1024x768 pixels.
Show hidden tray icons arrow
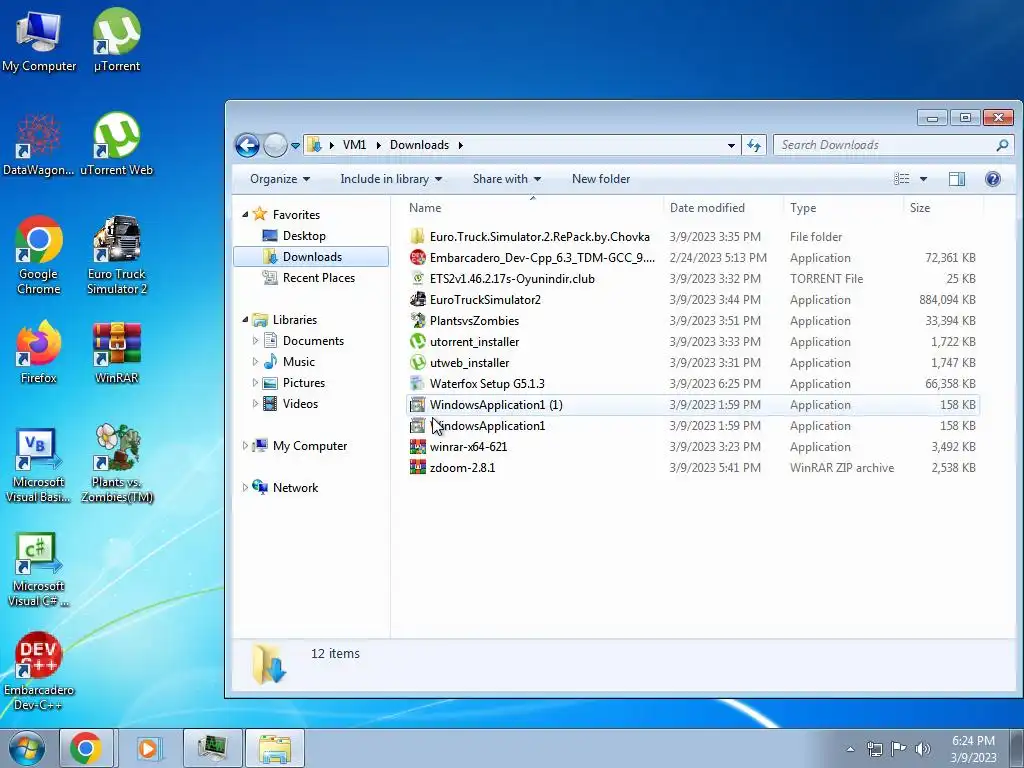(850, 749)
